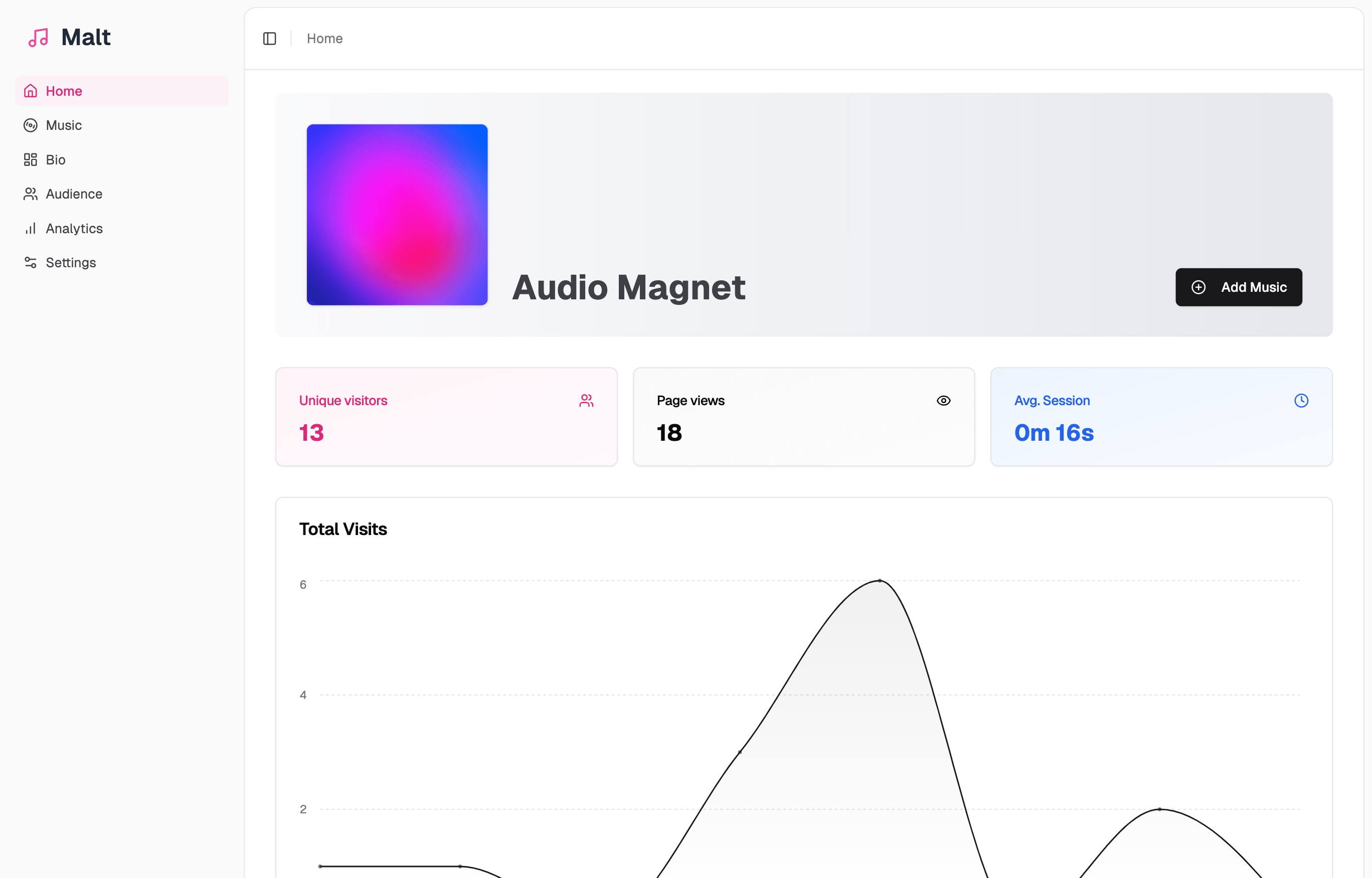Click the chart peak data point at 6
Image resolution: width=1372 pixels, height=878 pixels.
(880, 580)
